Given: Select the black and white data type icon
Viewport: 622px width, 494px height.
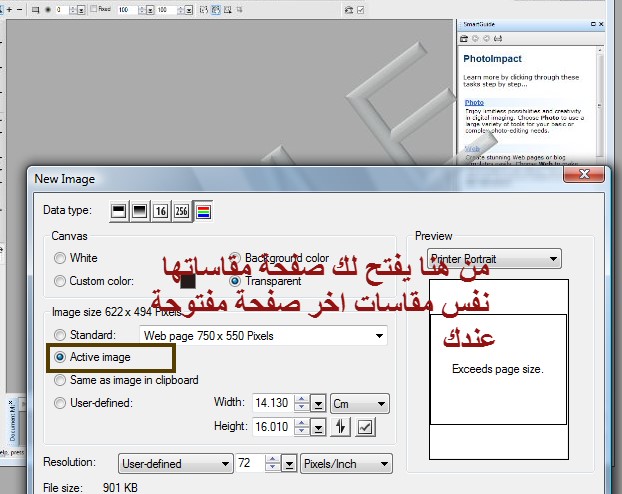Looking at the screenshot, I should pos(118,211).
